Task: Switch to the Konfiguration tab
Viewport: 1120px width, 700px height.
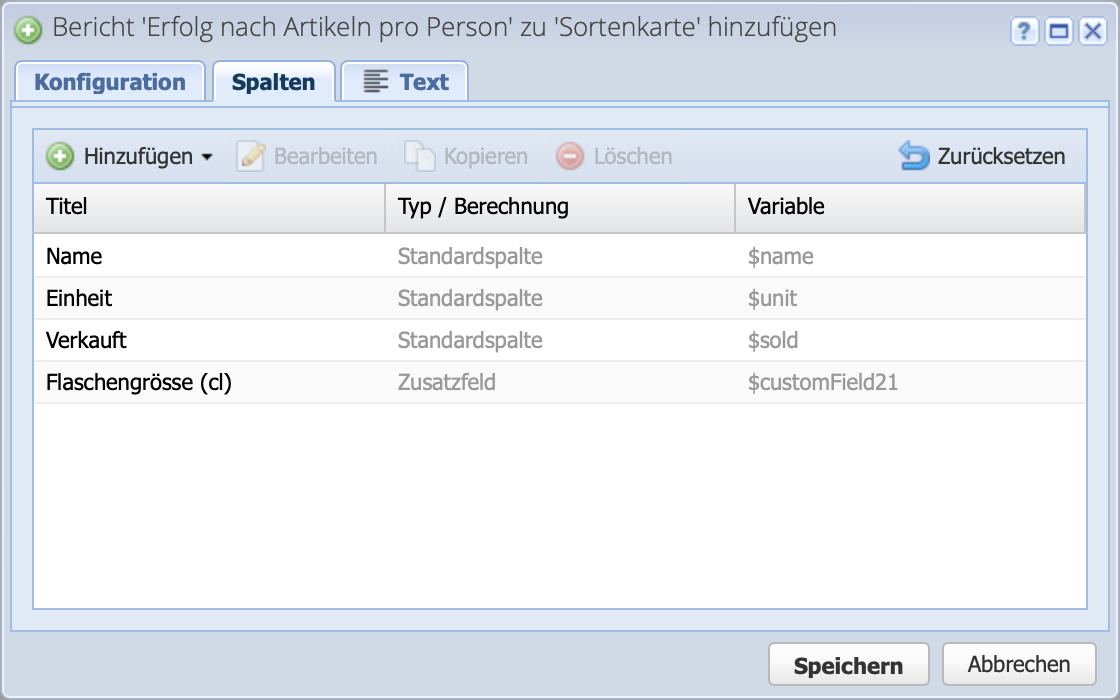Action: 110,82
